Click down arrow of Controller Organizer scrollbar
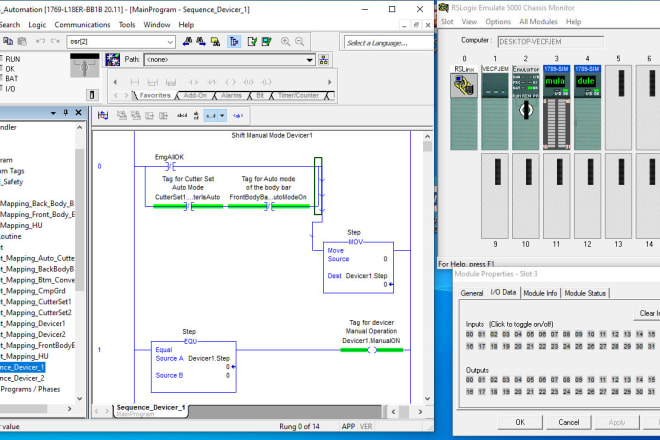 pyautogui.click(x=80, y=398)
